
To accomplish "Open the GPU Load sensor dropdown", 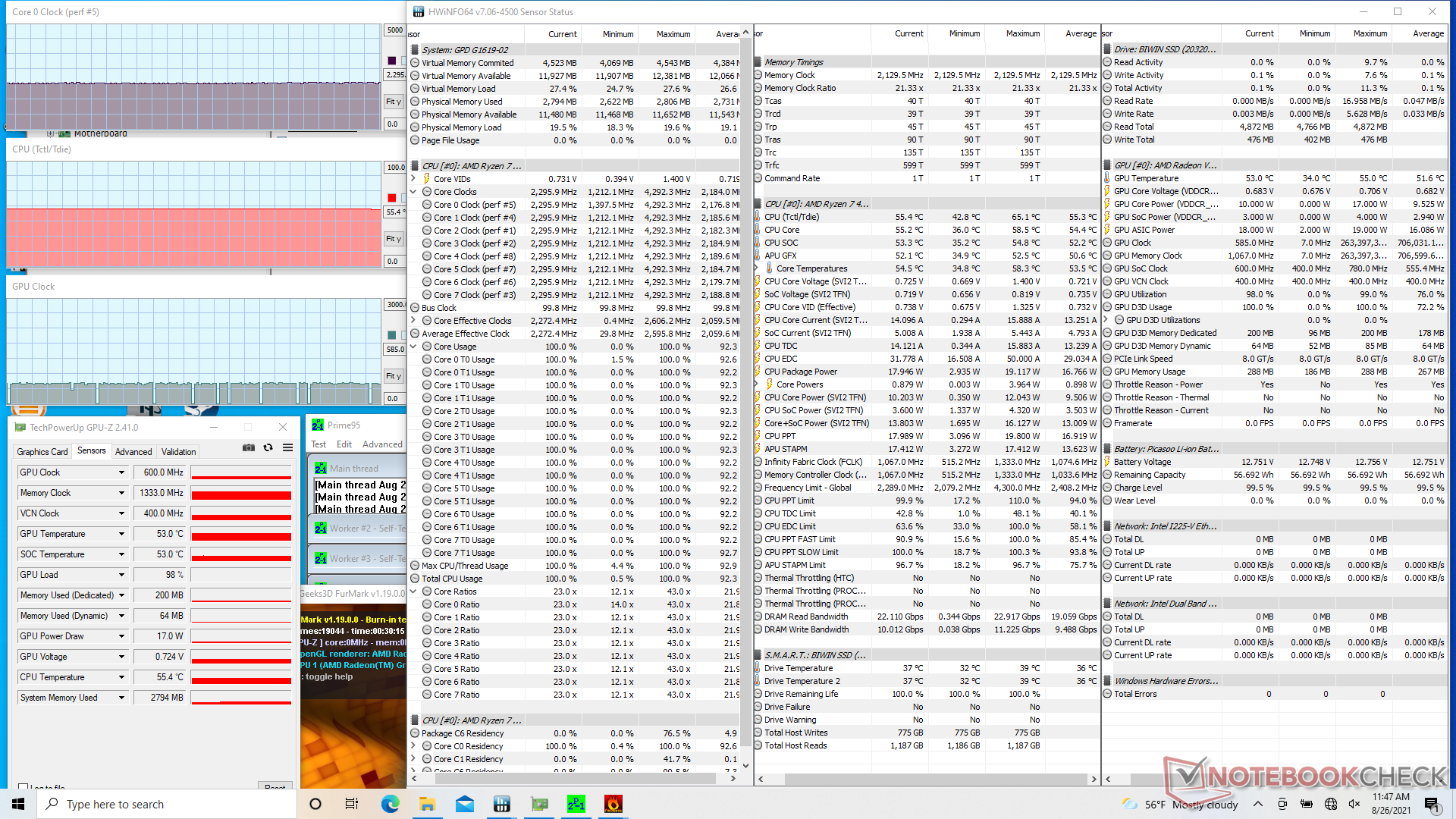I will click(x=121, y=575).
